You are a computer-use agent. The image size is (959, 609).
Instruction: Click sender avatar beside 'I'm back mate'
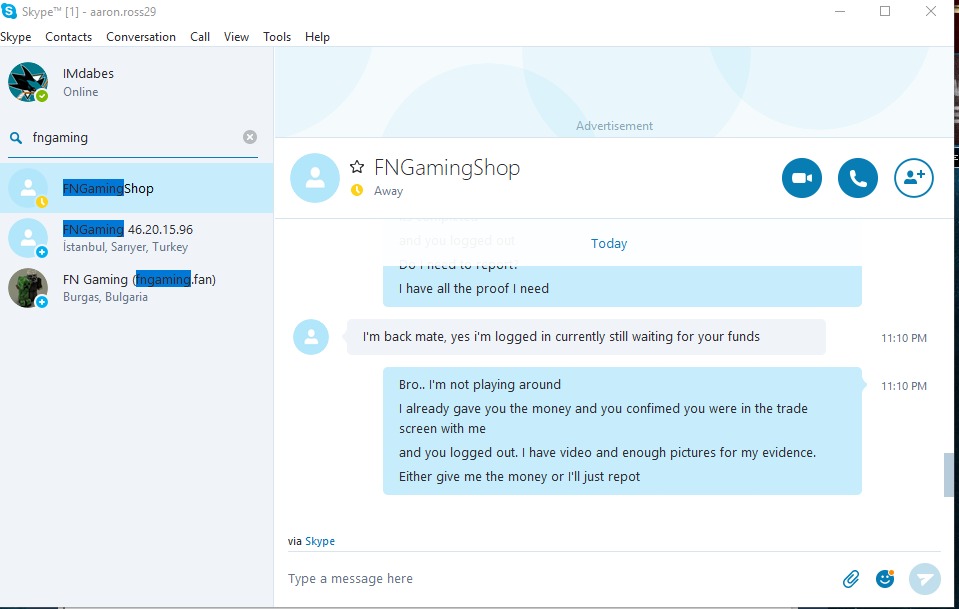point(311,337)
